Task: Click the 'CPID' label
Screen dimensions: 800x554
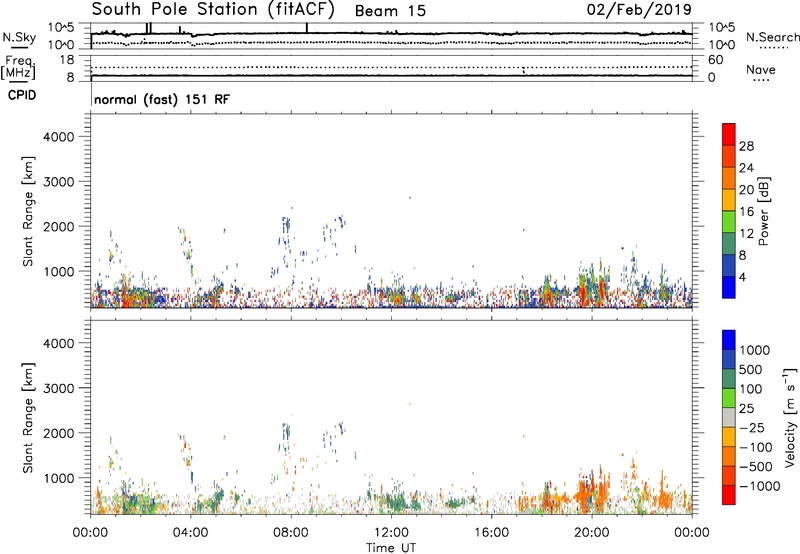Action: pyautogui.click(x=22, y=95)
